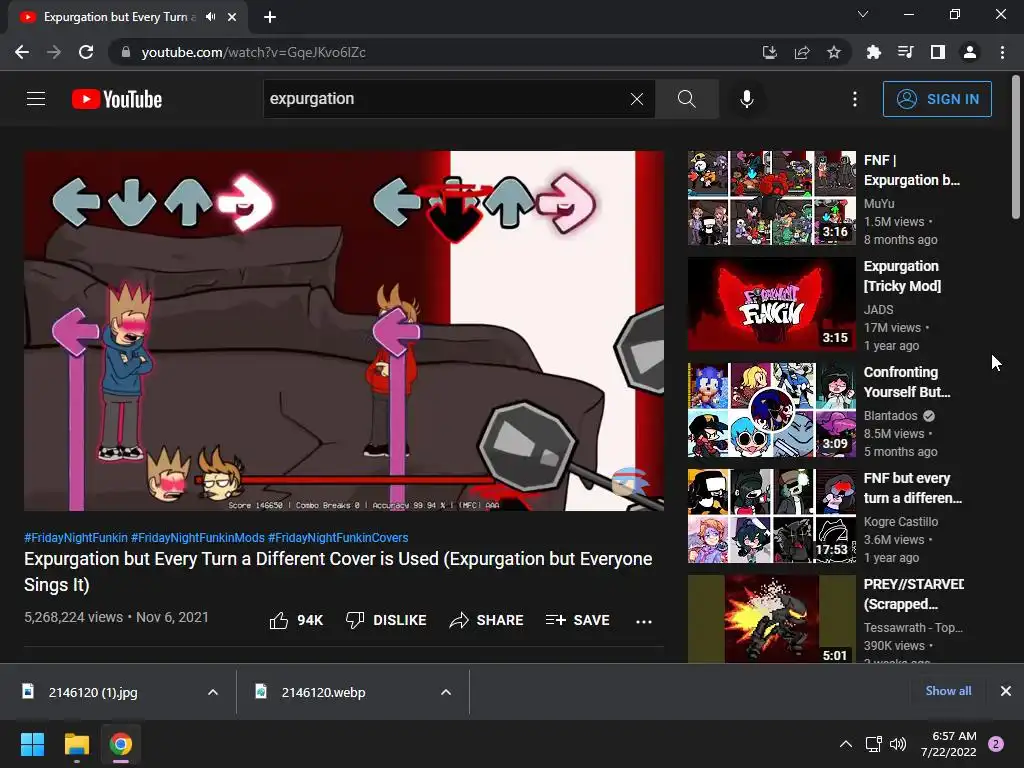Clear the search box with X icon
Image resolution: width=1024 pixels, height=768 pixels.
[x=637, y=99]
